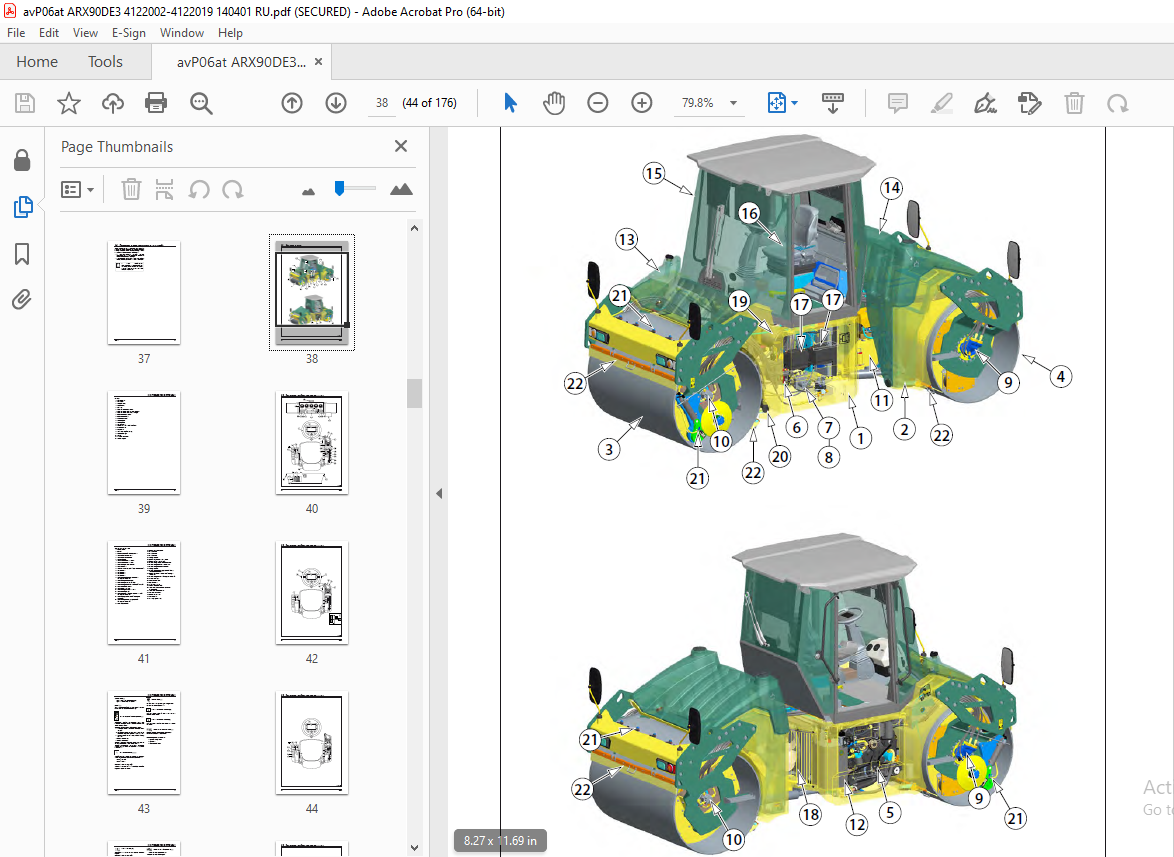Select page 42 thumbnail
The height and width of the screenshot is (857, 1174).
click(311, 592)
